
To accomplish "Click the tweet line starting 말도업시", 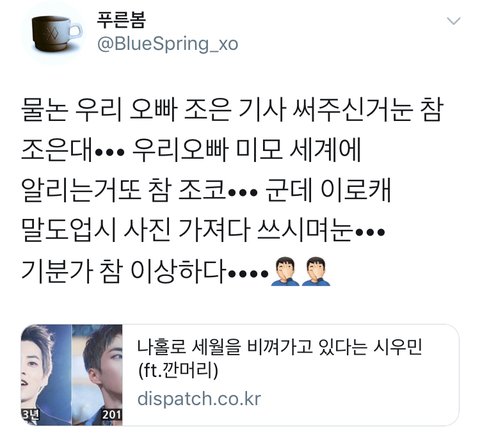I will point(203,231).
